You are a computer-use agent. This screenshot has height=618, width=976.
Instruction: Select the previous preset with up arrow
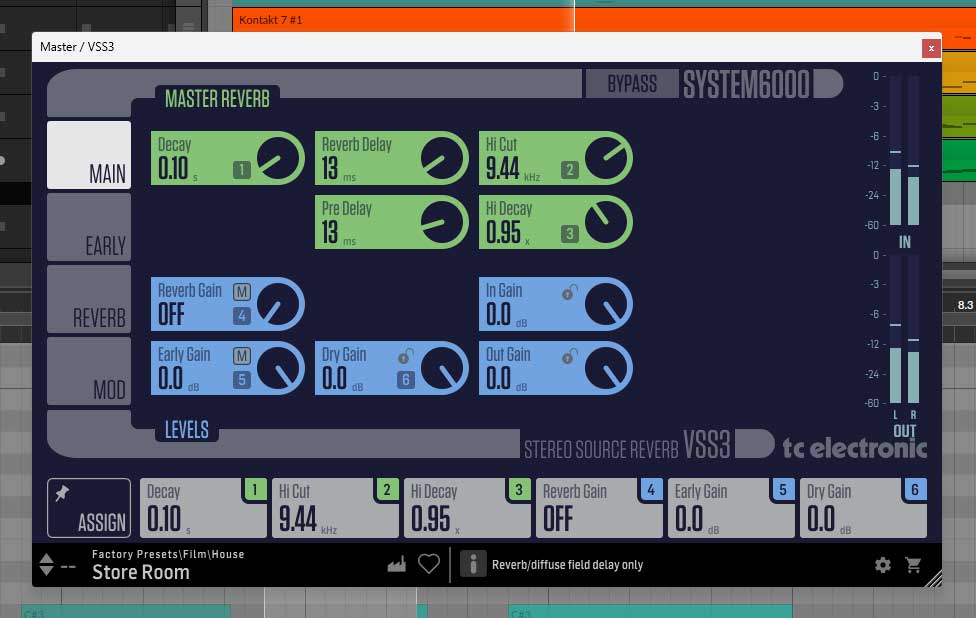click(47, 558)
